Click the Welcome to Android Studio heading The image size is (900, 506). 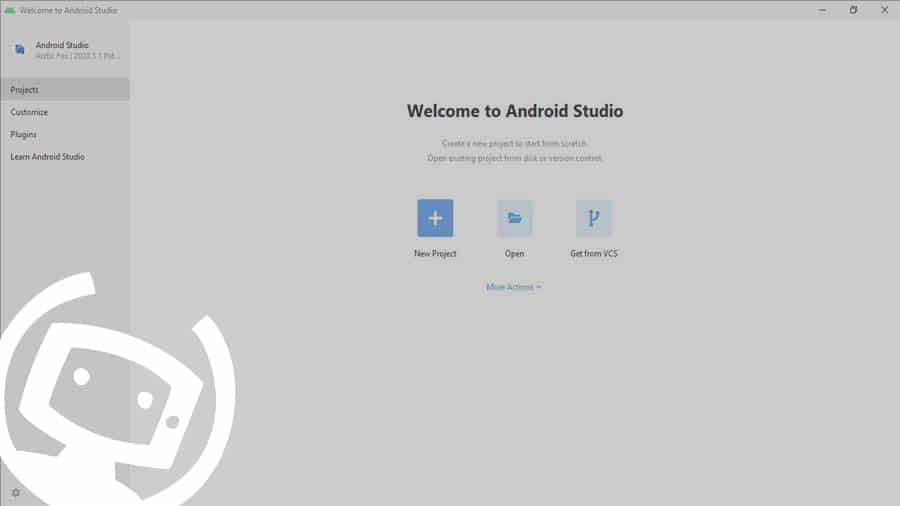515,111
